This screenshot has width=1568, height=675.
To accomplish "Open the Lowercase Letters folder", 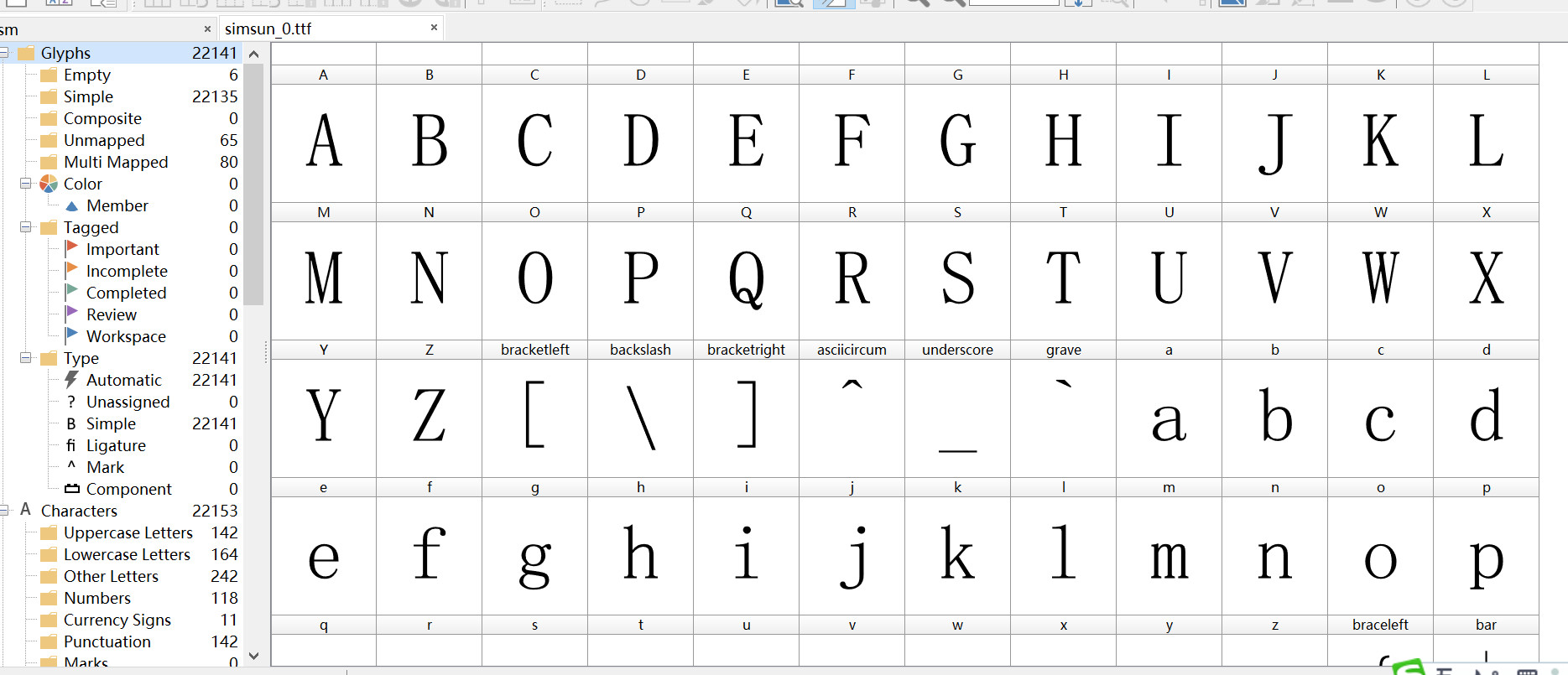I will pos(127,554).
